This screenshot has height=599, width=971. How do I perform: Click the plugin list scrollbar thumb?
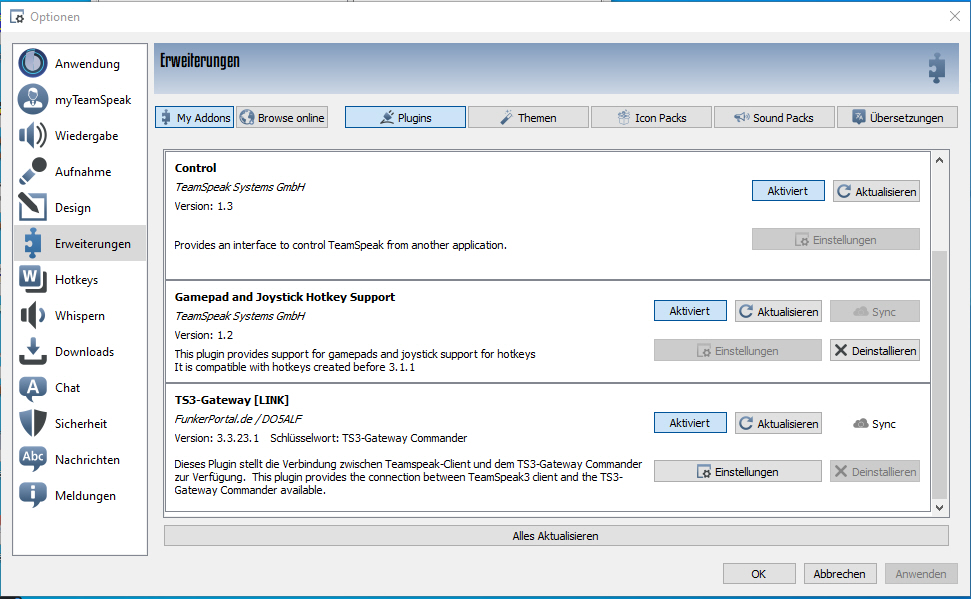pos(939,374)
